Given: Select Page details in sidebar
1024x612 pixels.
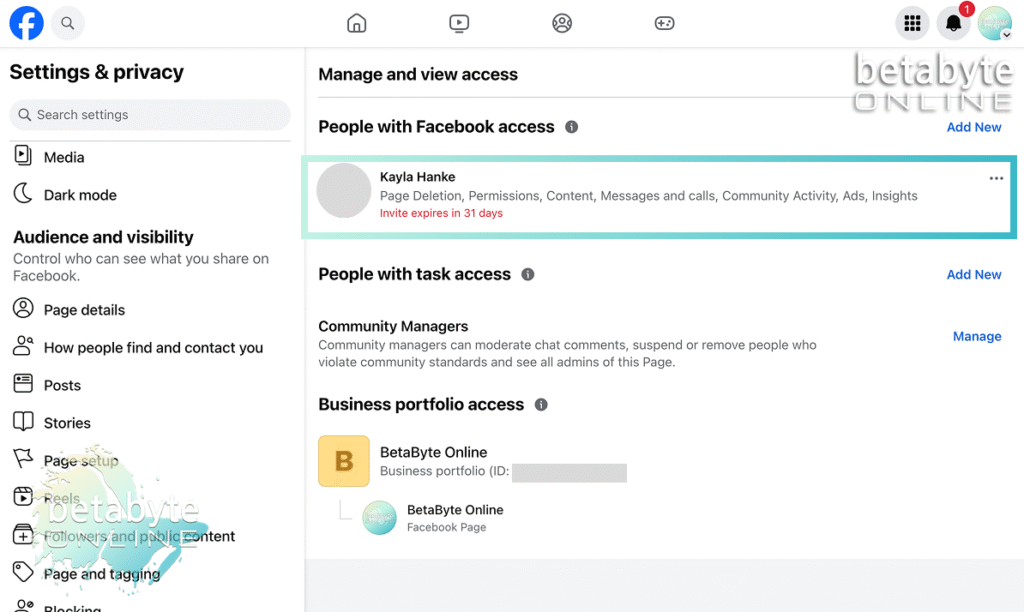Looking at the screenshot, I should coord(84,310).
